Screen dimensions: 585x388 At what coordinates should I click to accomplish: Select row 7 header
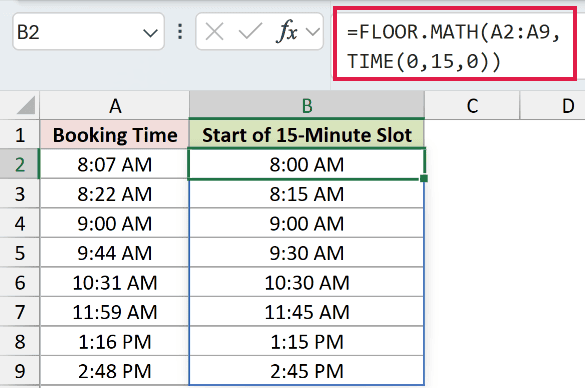coord(20,312)
